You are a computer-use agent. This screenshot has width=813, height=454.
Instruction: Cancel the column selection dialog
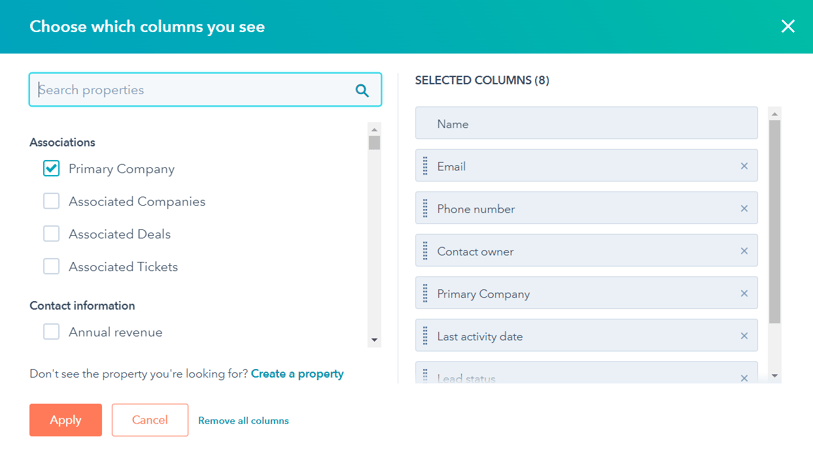point(150,420)
